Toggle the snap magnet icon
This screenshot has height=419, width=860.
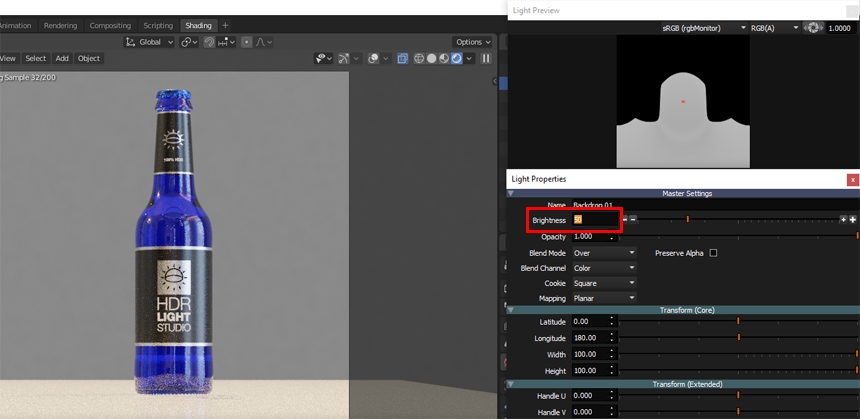point(209,42)
